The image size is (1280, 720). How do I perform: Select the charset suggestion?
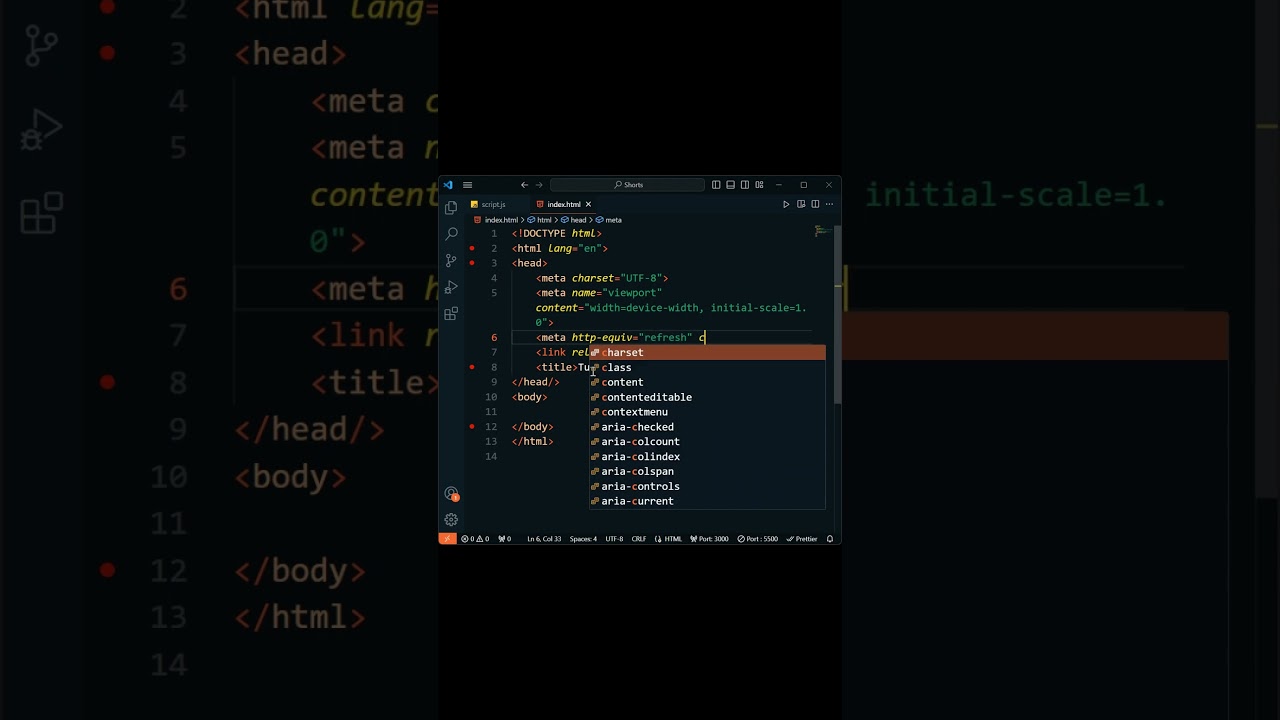[707, 352]
